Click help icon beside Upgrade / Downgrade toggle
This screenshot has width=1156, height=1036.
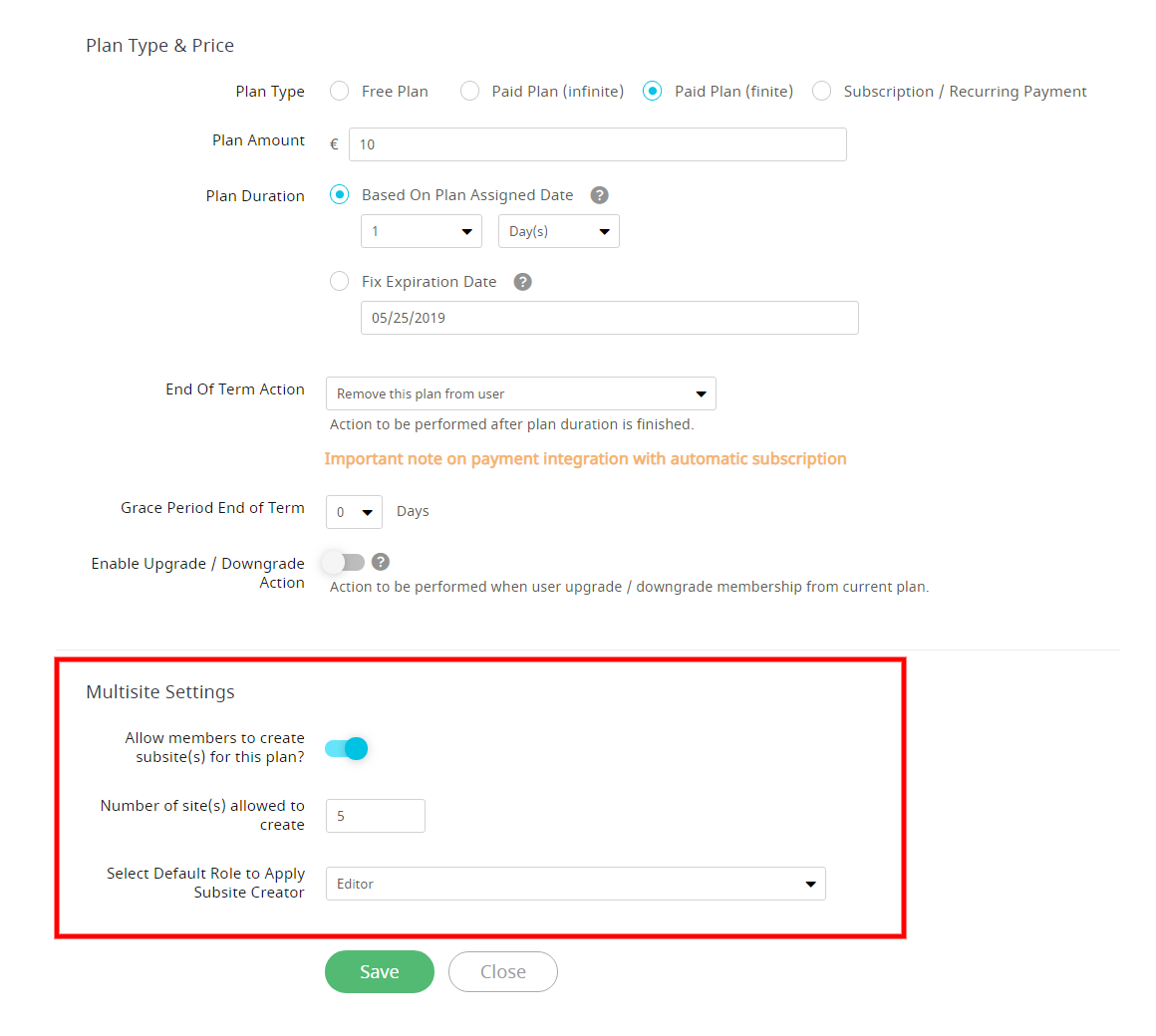pyautogui.click(x=380, y=562)
